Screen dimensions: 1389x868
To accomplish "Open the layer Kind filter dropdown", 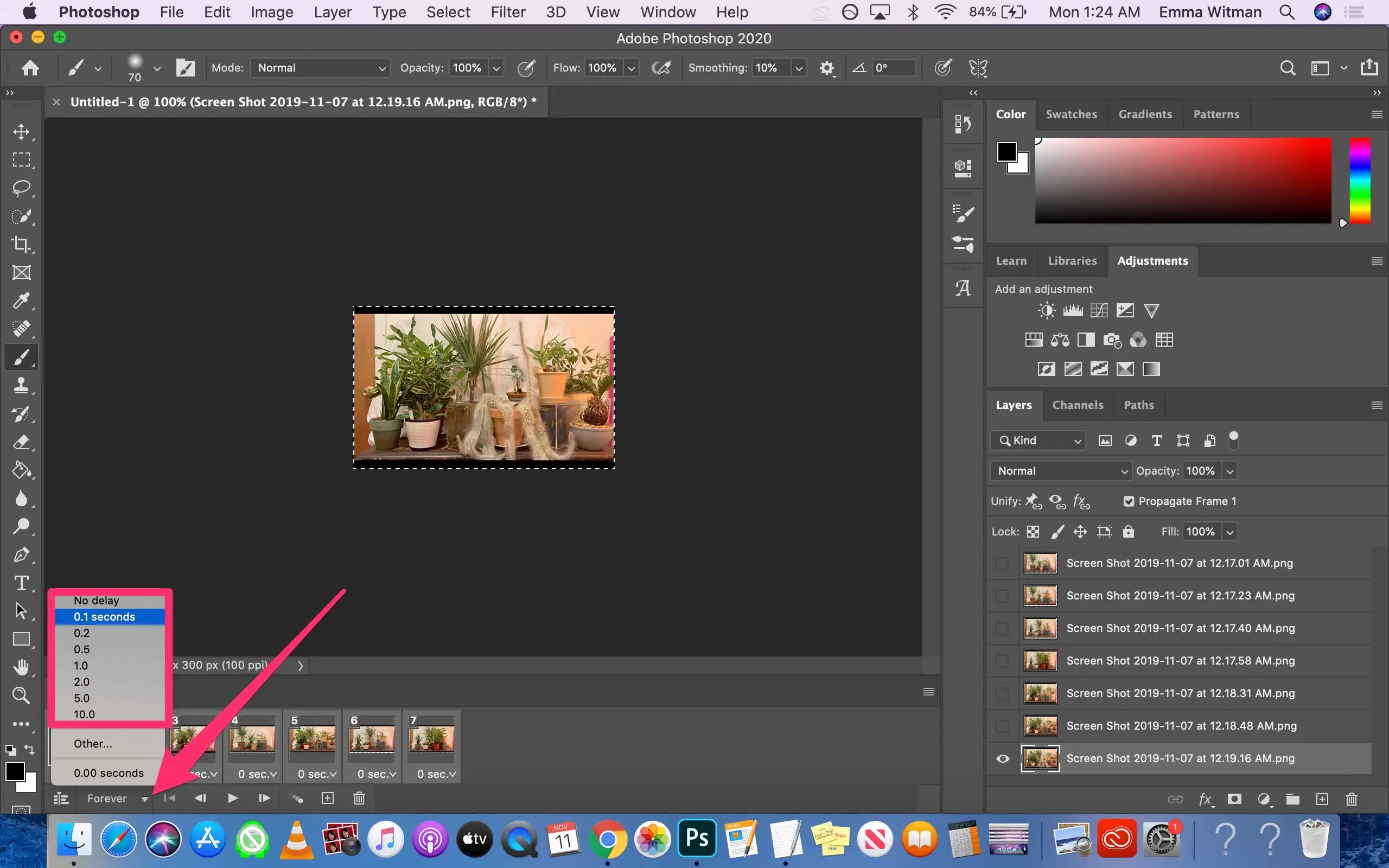I will [1038, 441].
